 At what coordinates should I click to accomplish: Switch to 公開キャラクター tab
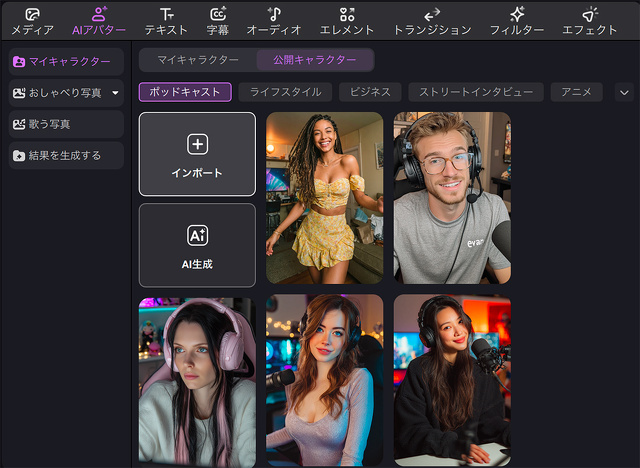(315, 60)
